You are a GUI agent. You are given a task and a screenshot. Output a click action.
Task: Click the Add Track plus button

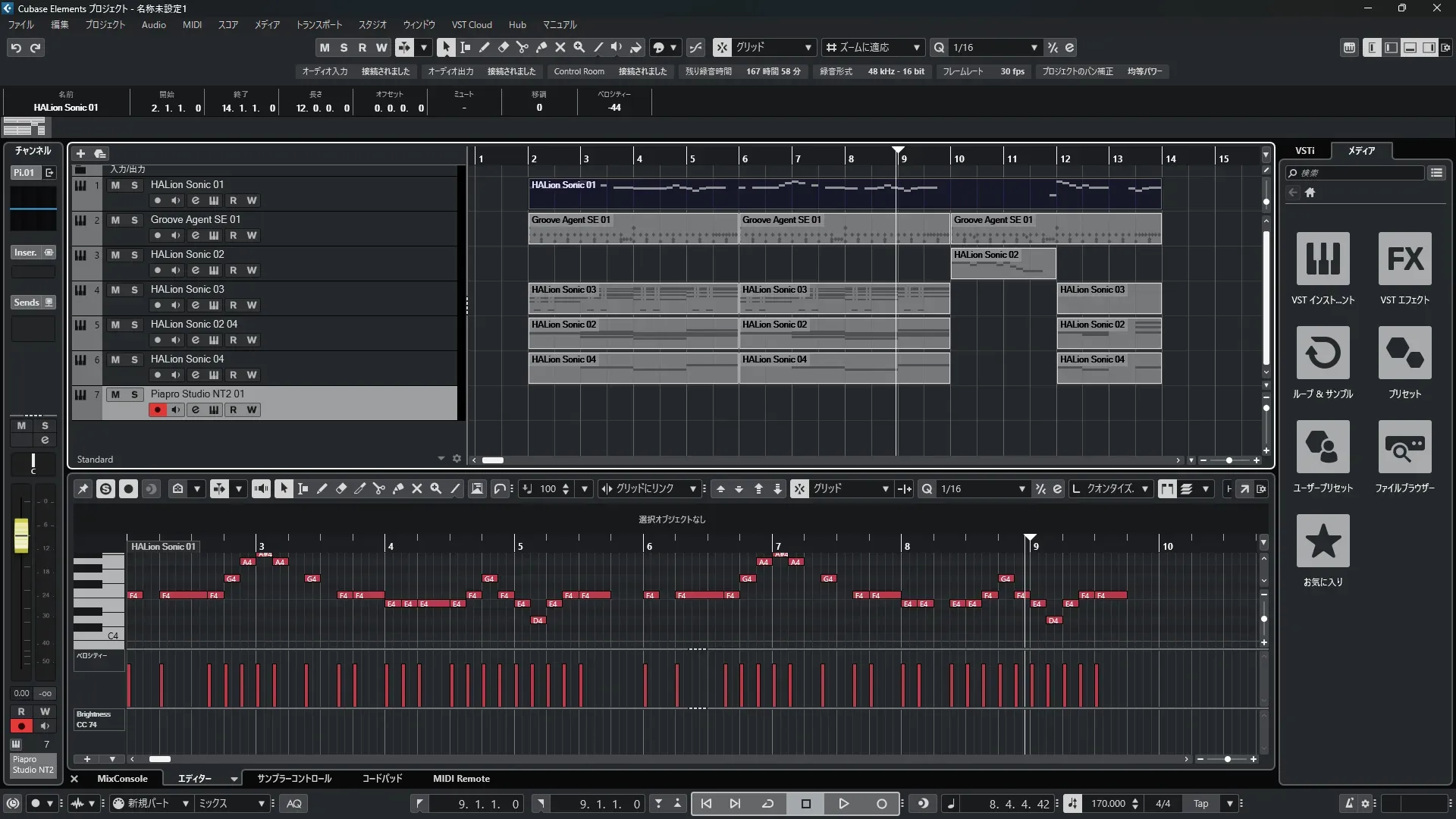80,153
